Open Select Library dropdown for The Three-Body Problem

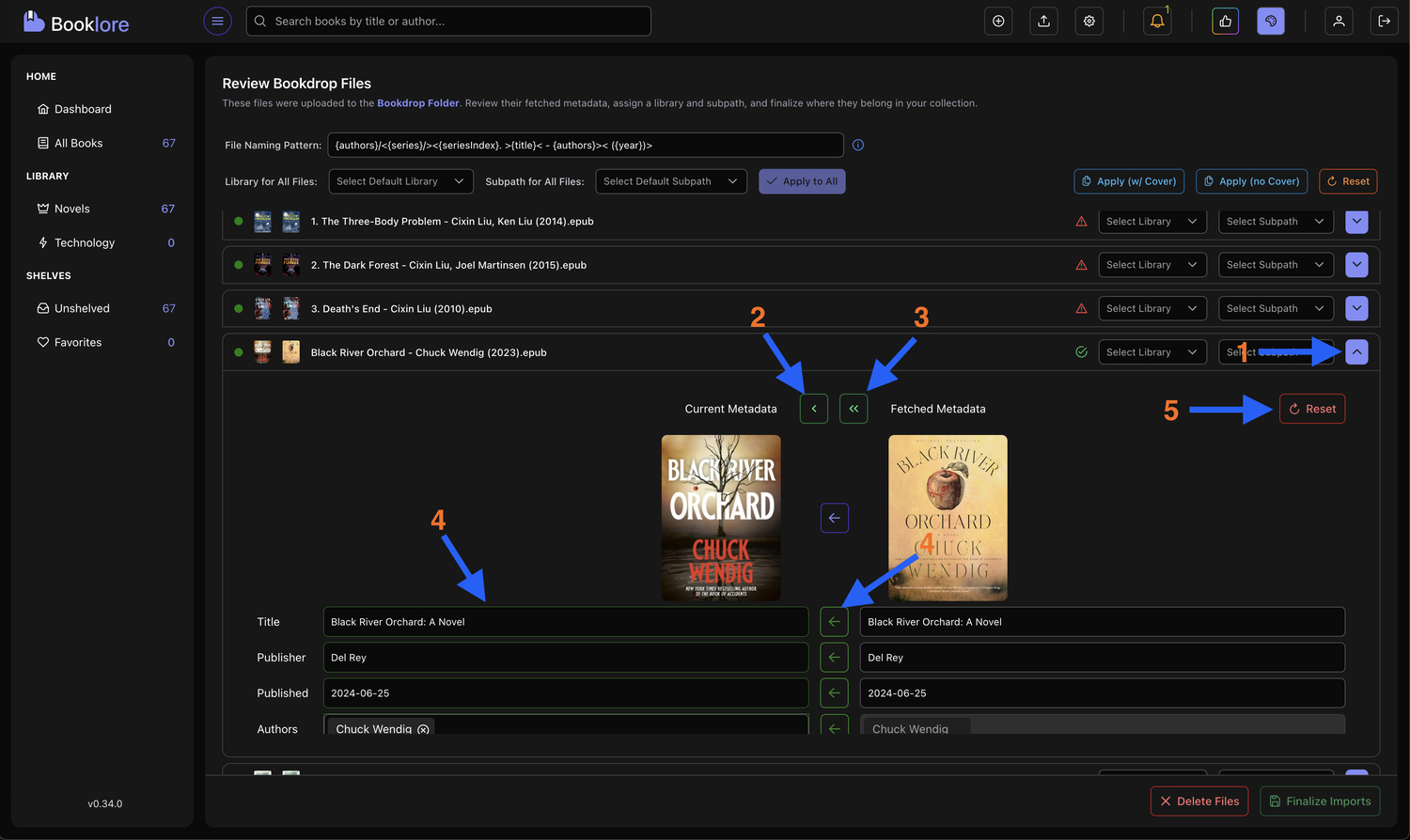click(x=1152, y=221)
